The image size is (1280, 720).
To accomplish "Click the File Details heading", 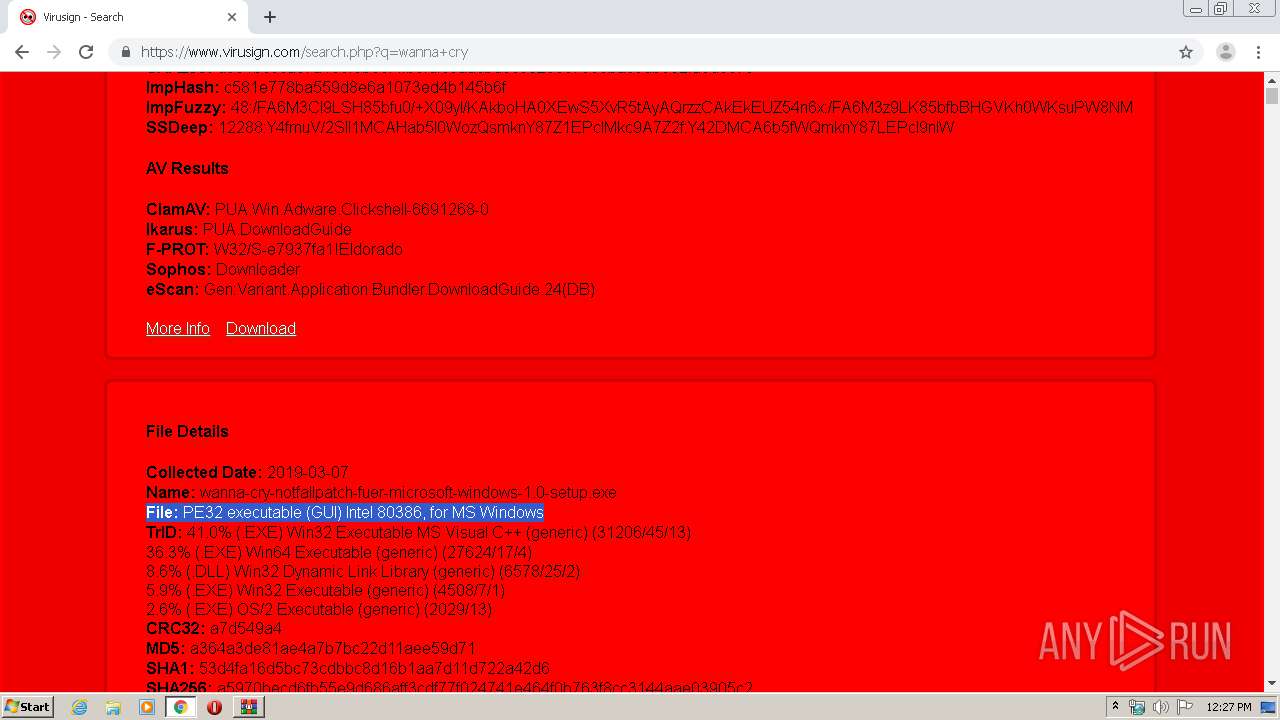I will (x=187, y=431).
